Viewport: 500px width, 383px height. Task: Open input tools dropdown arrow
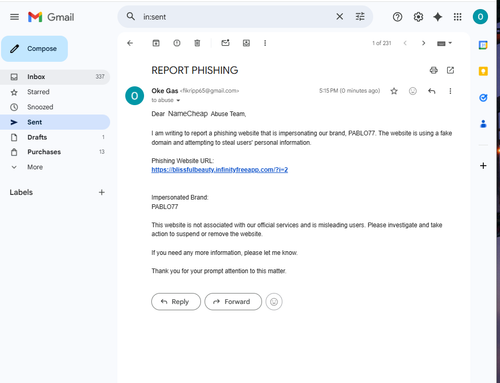pyautogui.click(x=450, y=43)
